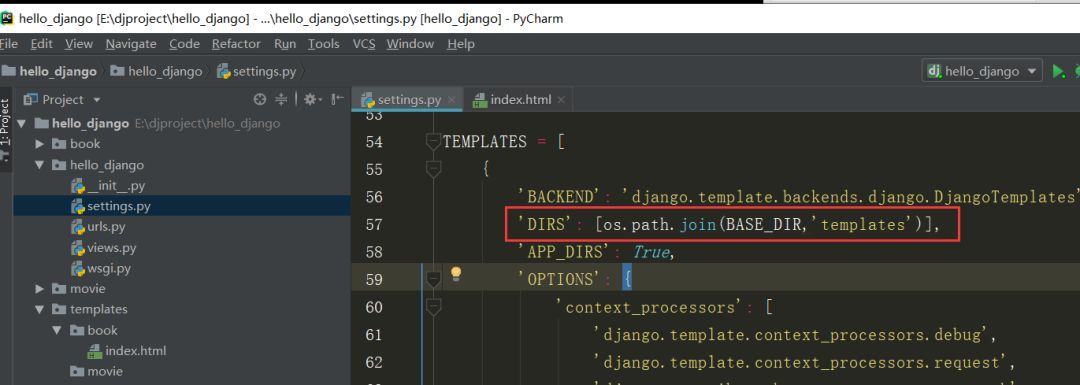Click the project path E:\djproject\hello_django text
Screen dimensions: 1080x385
[206, 124]
